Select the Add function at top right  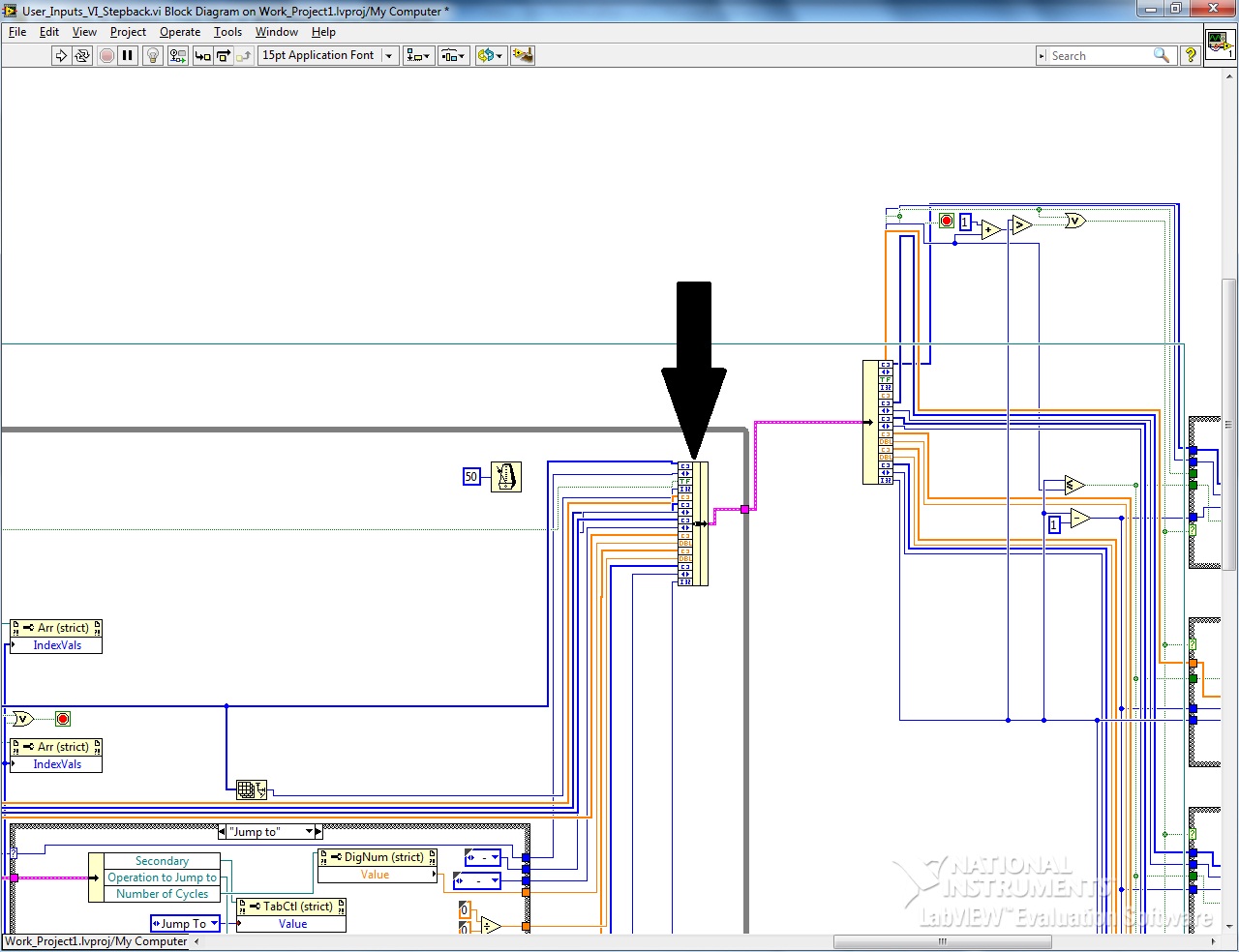tap(991, 229)
